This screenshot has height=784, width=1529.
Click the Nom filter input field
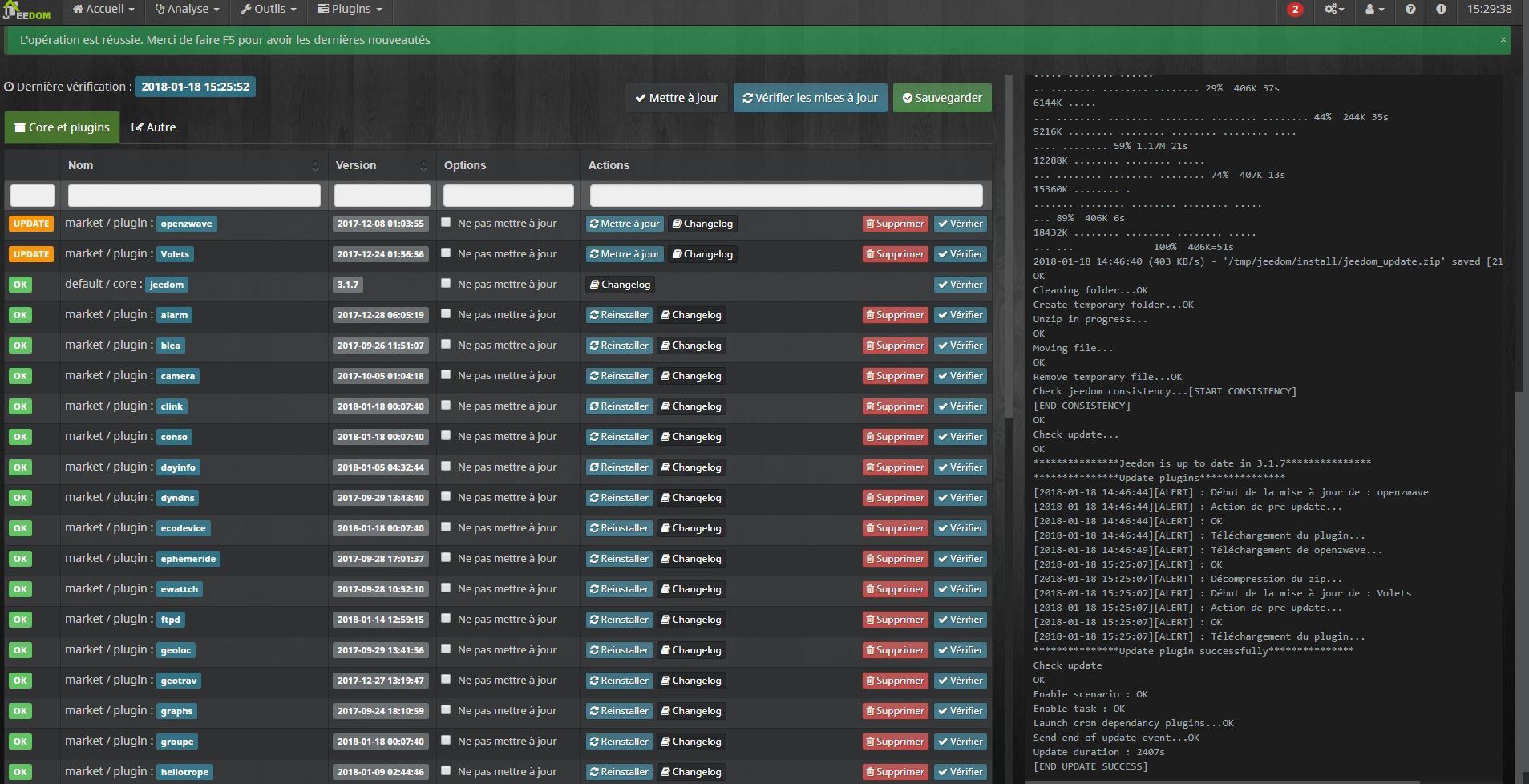(x=194, y=196)
